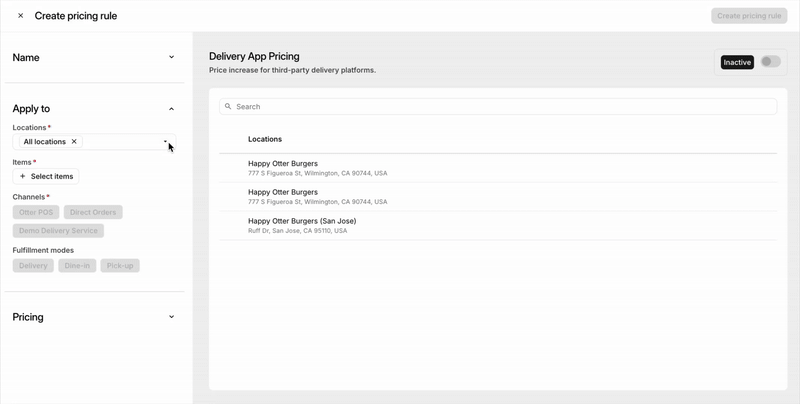Click the Select items button

point(46,176)
